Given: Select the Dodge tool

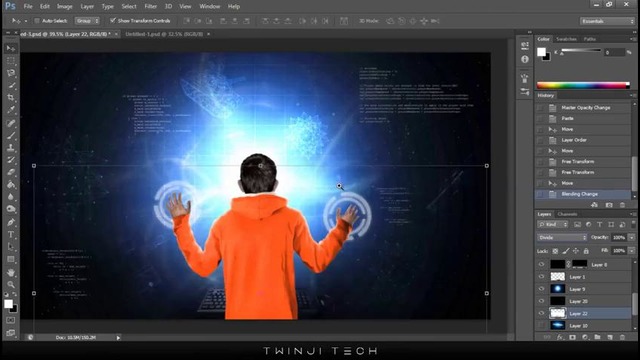Looking at the screenshot, I should click(x=11, y=209).
